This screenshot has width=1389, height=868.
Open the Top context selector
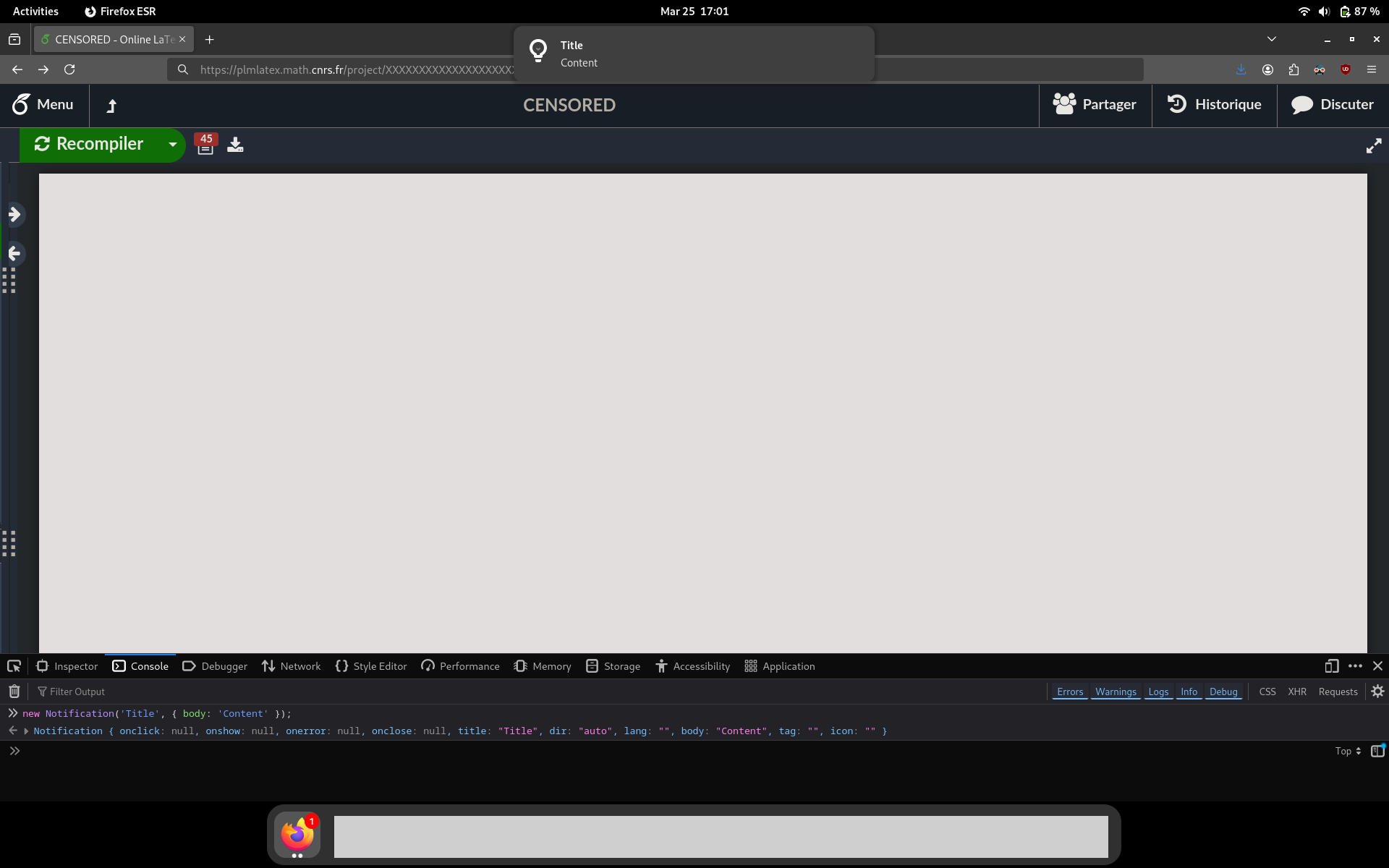[1347, 751]
